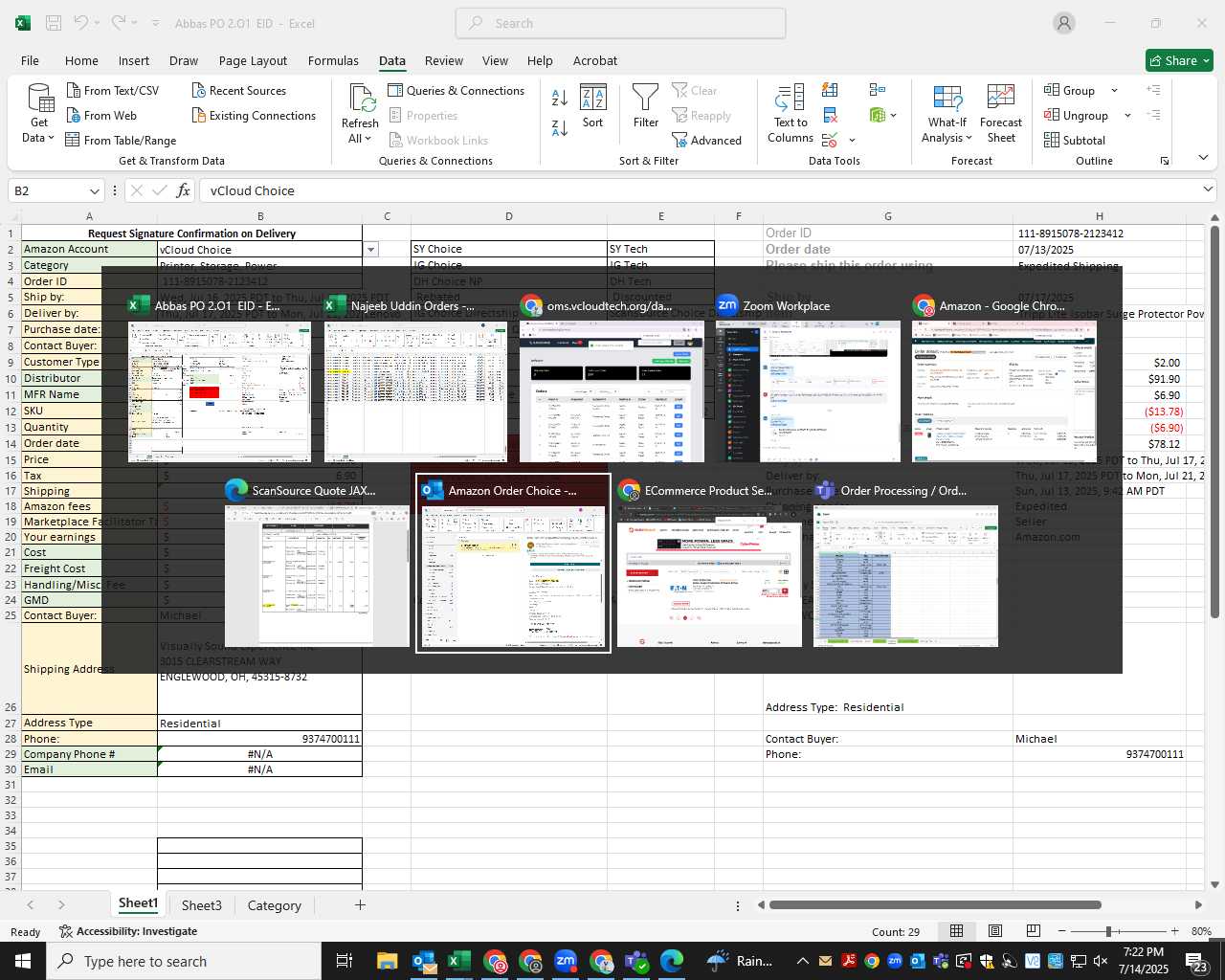Viewport: 1225px width, 980px height.
Task: Expand the Get Data dropdown arrow
Action: pyautogui.click(x=51, y=138)
